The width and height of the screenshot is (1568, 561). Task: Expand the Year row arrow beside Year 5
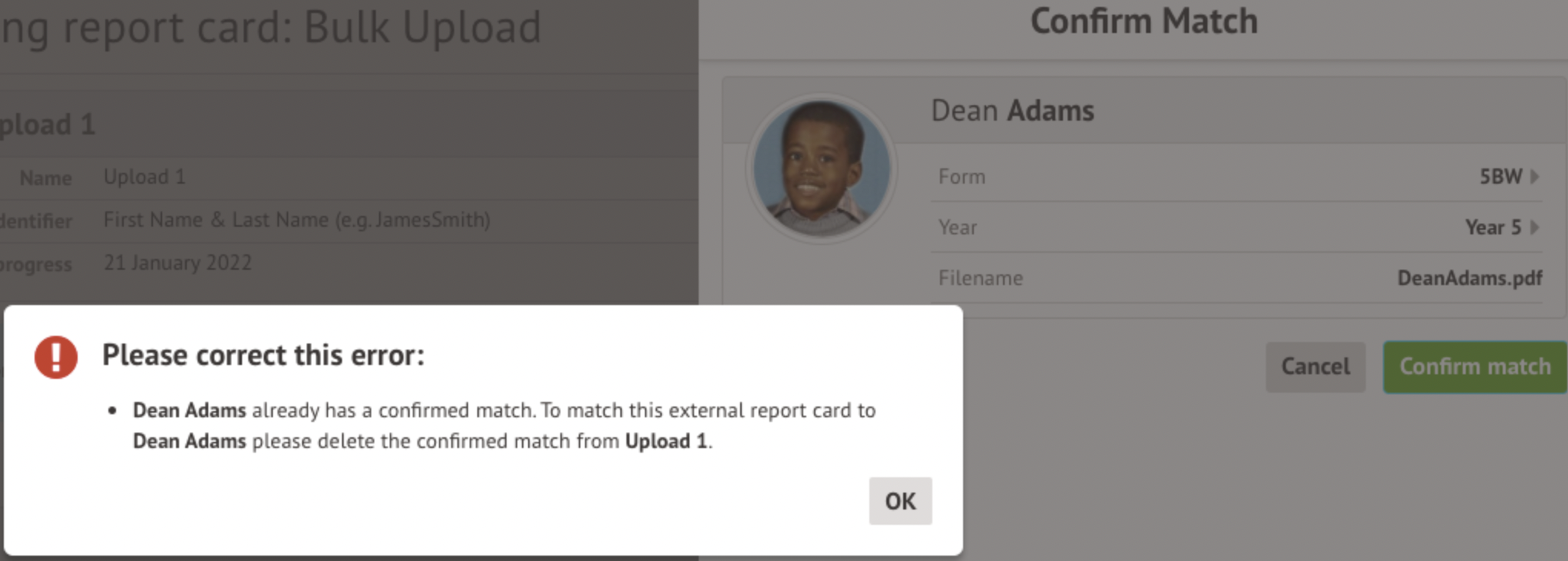point(1534,227)
